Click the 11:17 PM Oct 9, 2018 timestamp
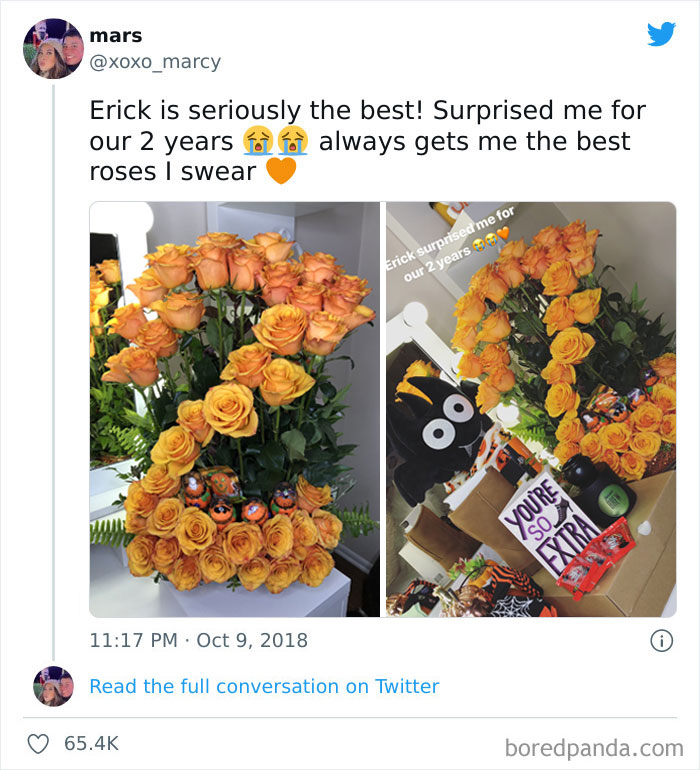700x770 pixels. 199,640
